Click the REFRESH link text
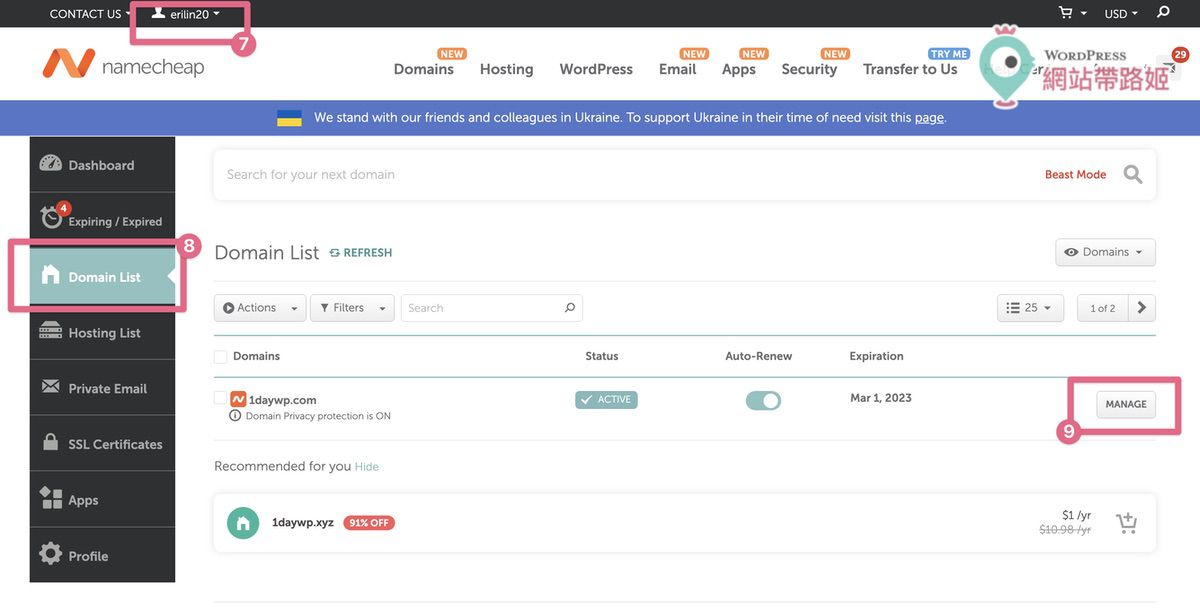This screenshot has height=613, width=1200. [367, 253]
